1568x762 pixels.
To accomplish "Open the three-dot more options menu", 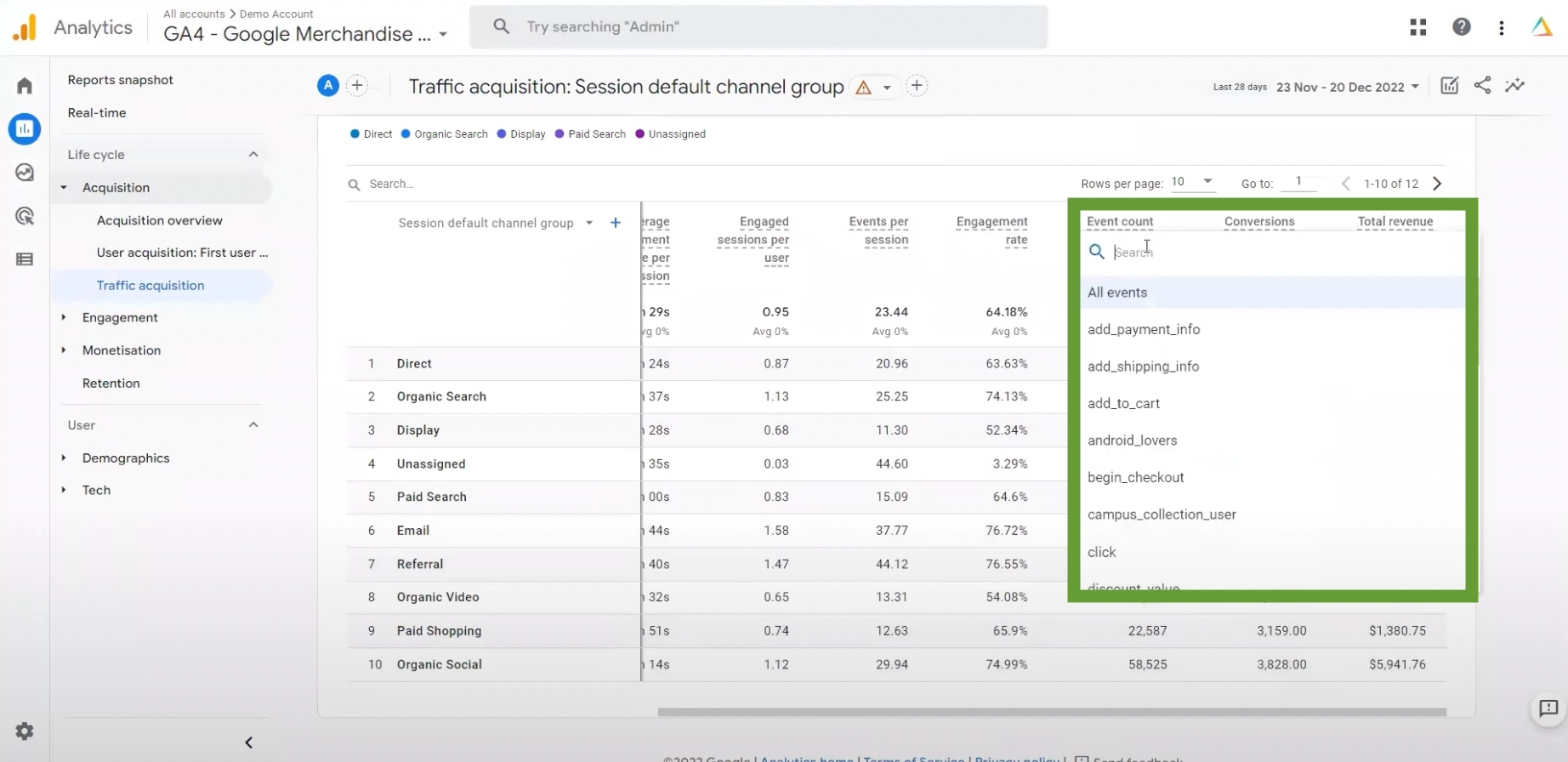I will (1502, 28).
